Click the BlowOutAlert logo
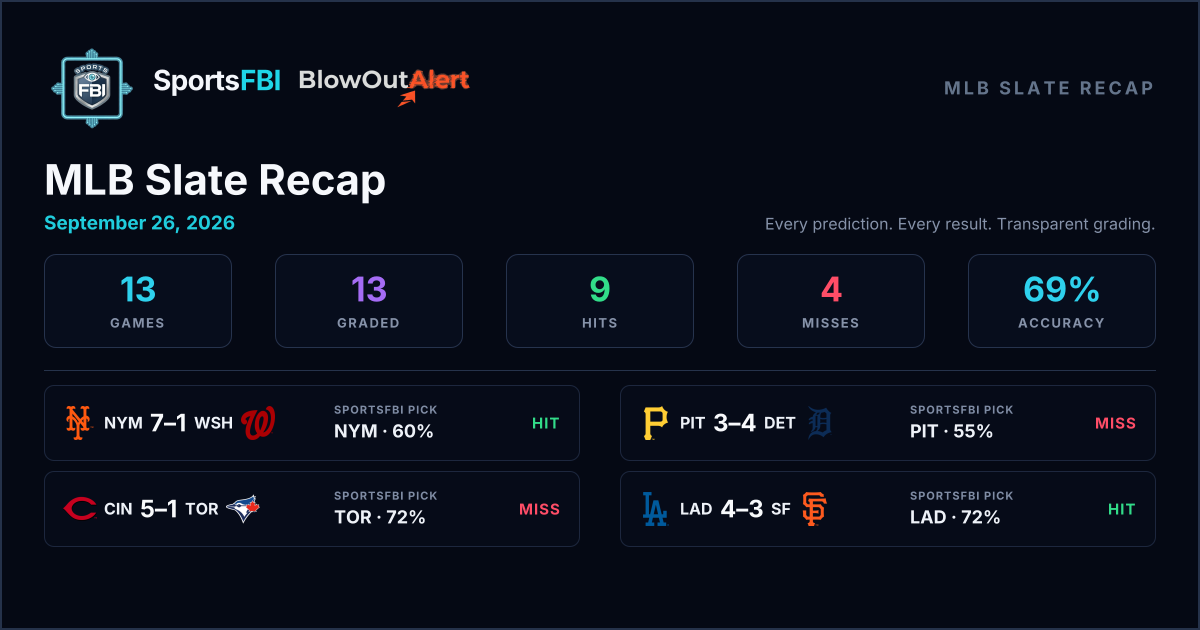Screen dimensions: 1200x630 [384, 86]
